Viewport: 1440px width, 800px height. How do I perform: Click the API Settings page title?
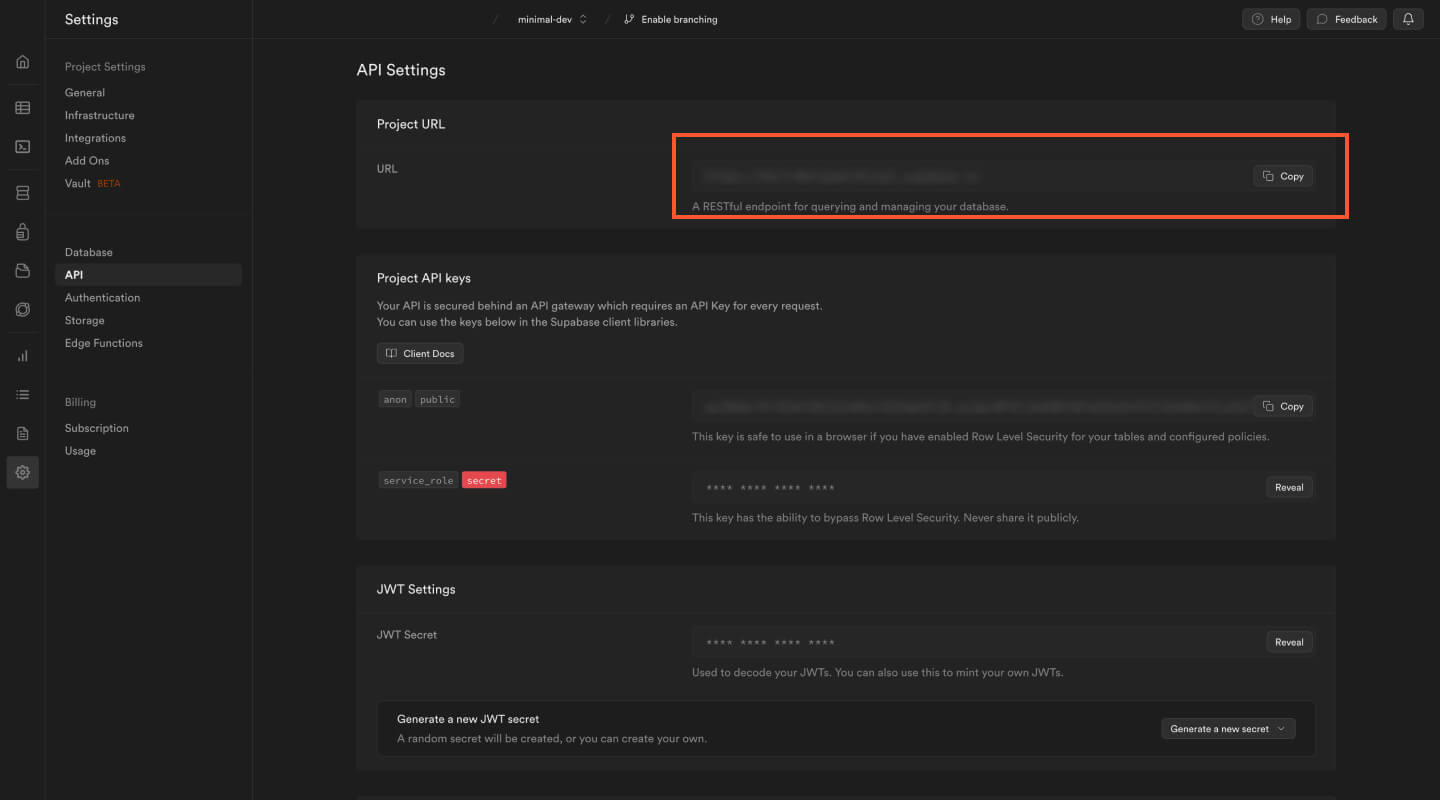pos(401,70)
